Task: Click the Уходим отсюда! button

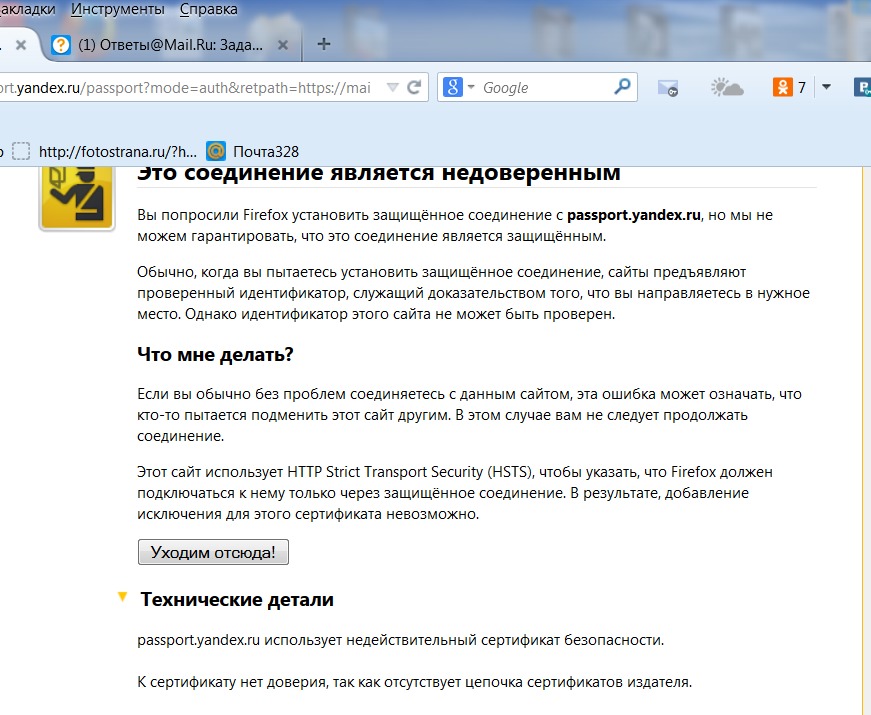Action: (213, 552)
